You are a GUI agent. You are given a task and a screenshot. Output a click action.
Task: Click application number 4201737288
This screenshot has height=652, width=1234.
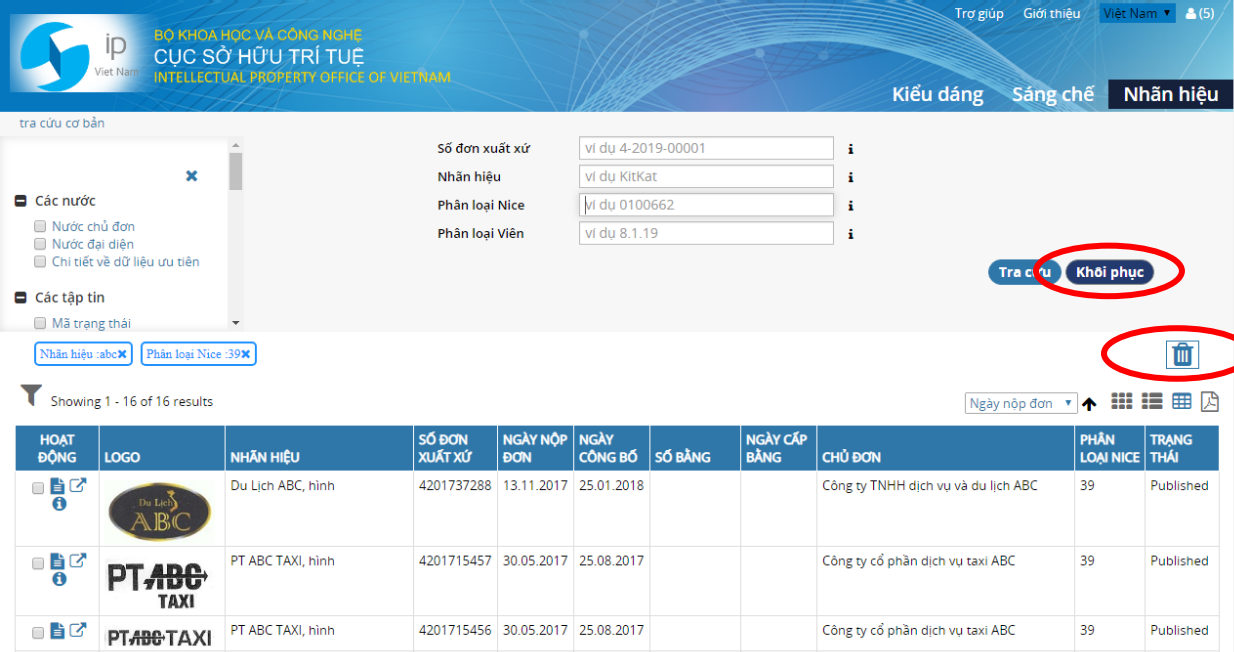455,486
